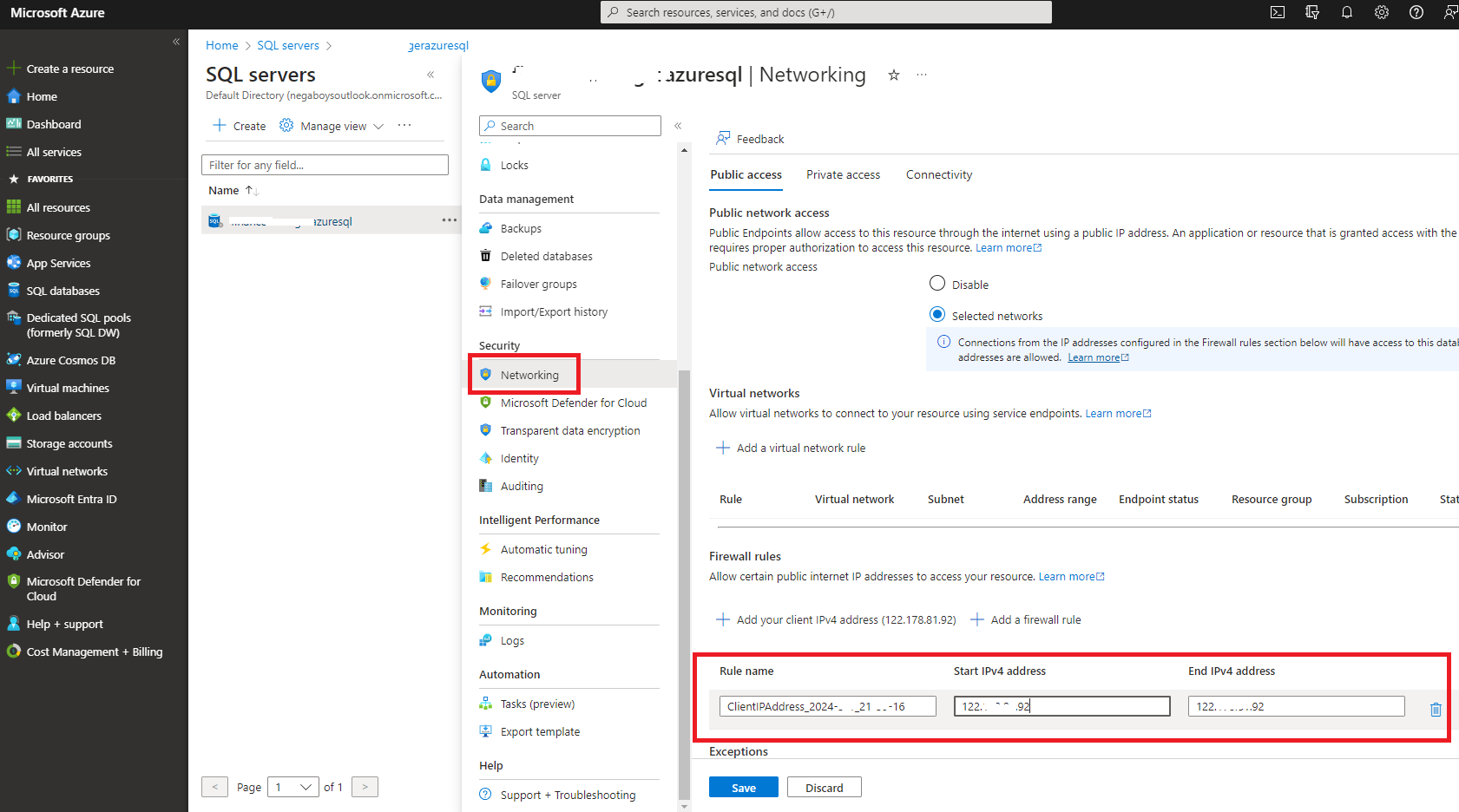Click Create in the SQL servers panel

tap(240, 126)
